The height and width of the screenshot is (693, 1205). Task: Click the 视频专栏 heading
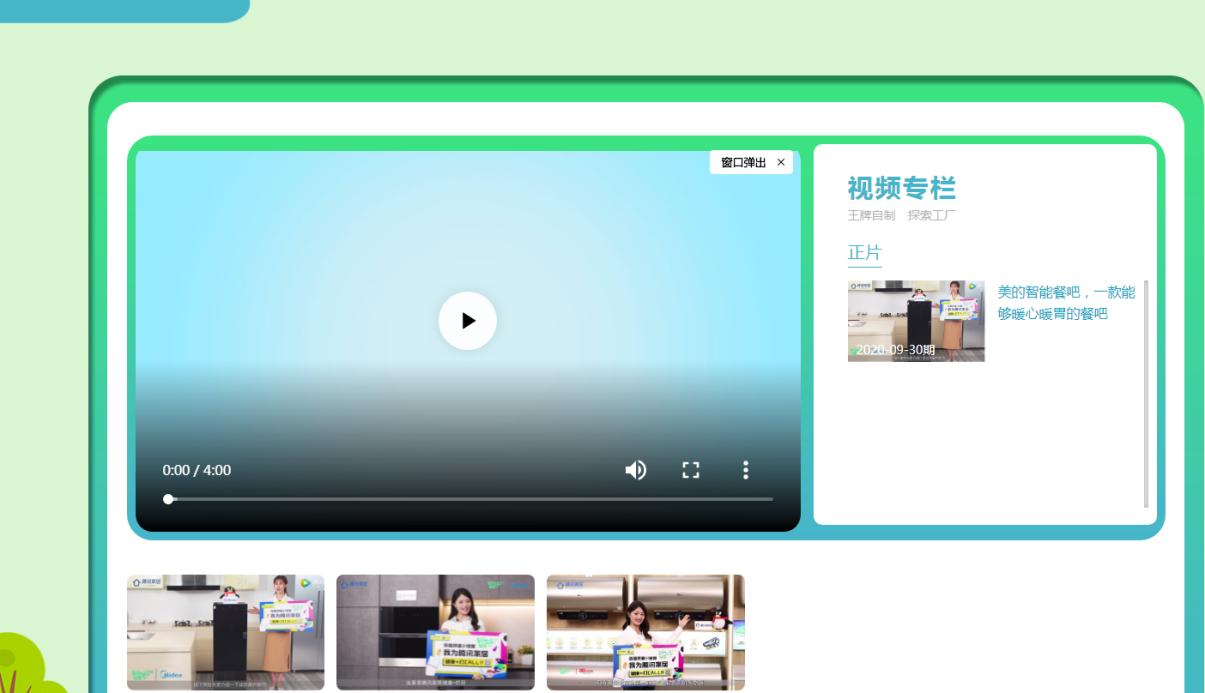coord(901,188)
